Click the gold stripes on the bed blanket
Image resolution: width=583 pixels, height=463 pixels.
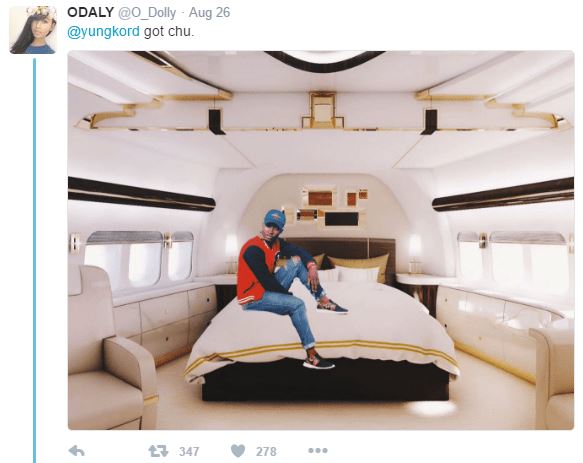tap(322, 349)
